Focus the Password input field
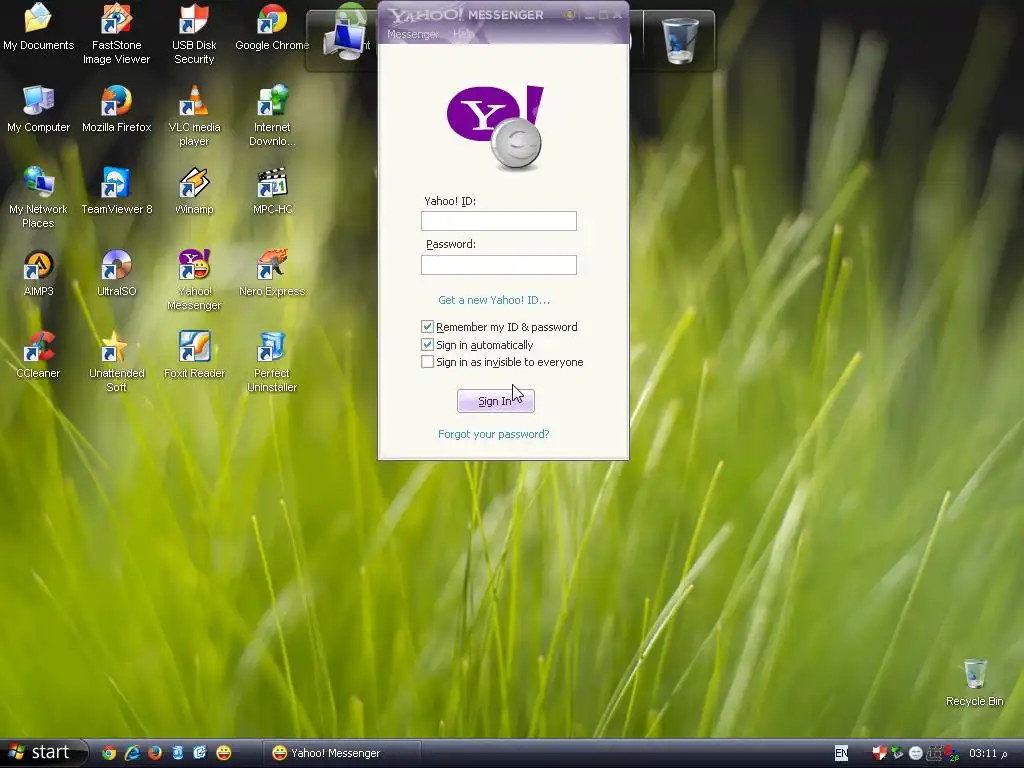The image size is (1024, 768). tap(499, 264)
